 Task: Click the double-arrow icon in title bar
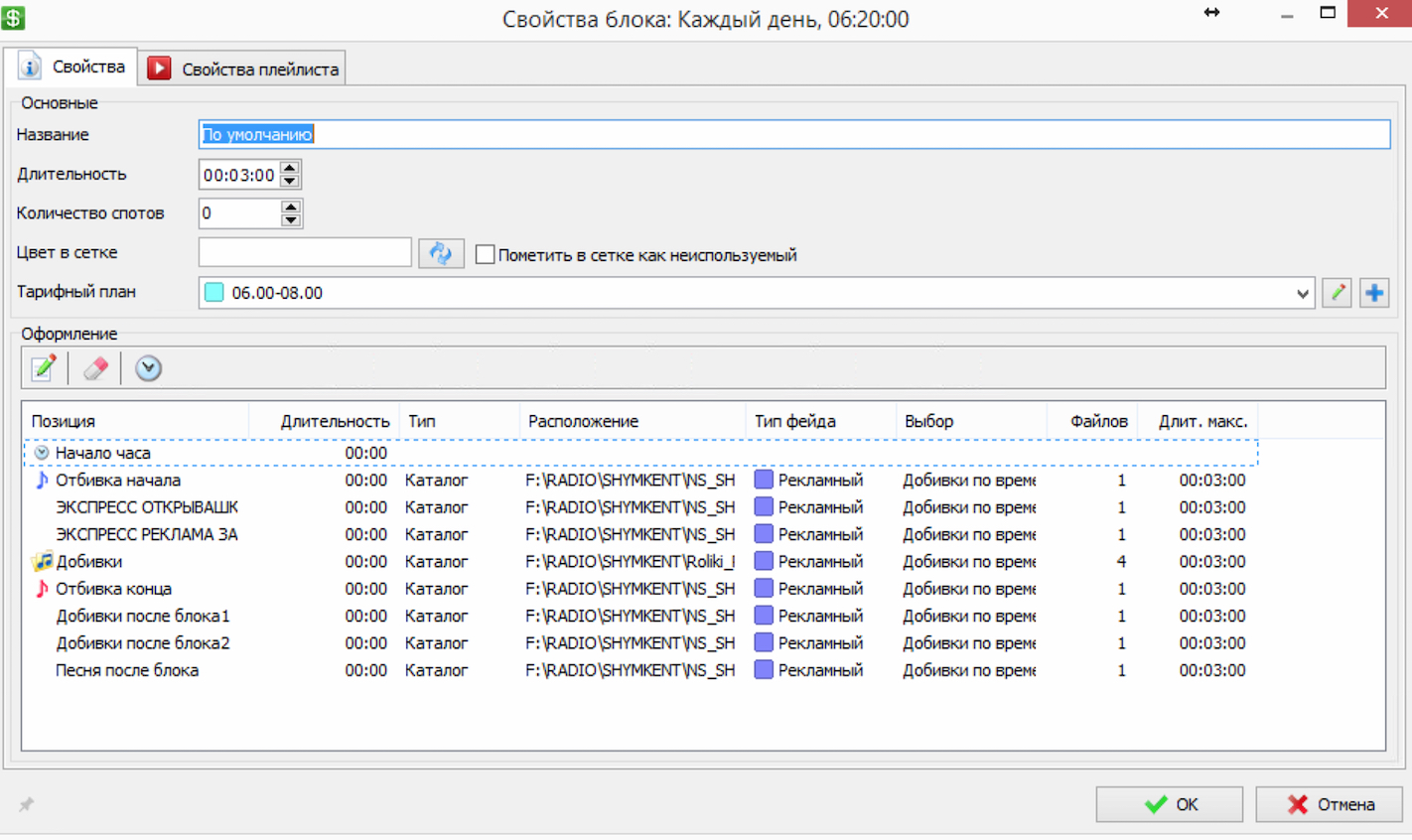[x=1211, y=13]
